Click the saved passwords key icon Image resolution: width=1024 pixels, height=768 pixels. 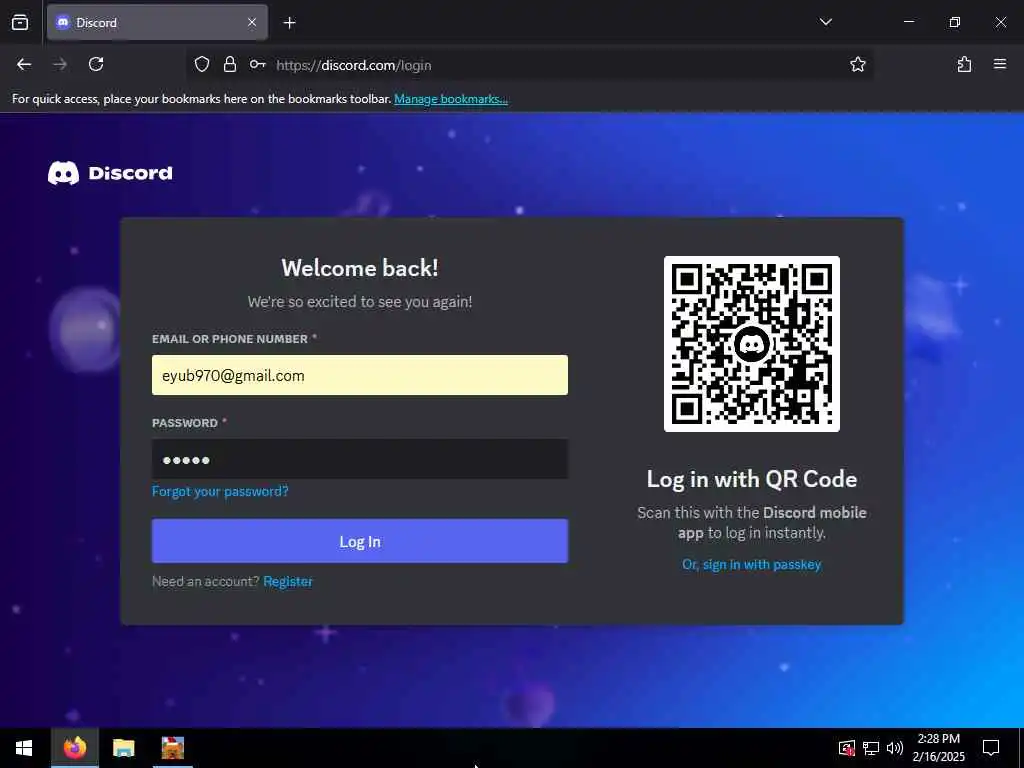(x=257, y=64)
